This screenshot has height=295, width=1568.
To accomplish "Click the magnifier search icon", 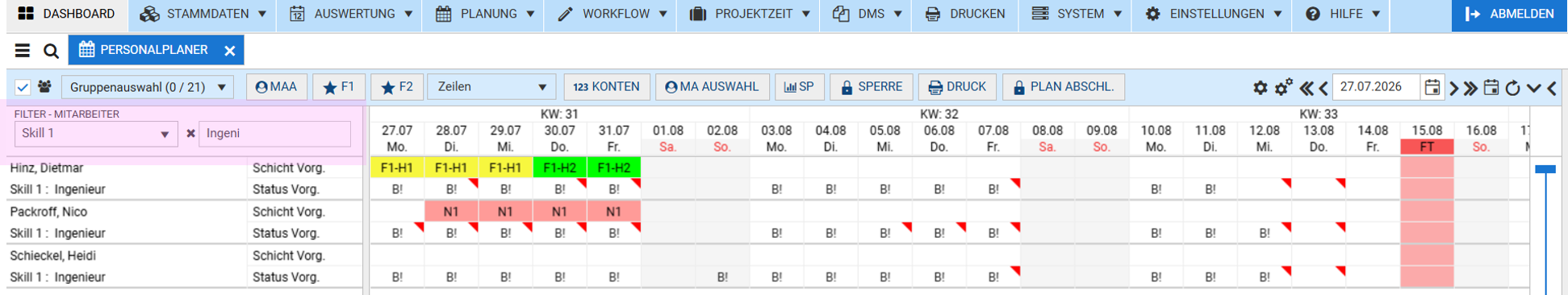I will coord(51,51).
